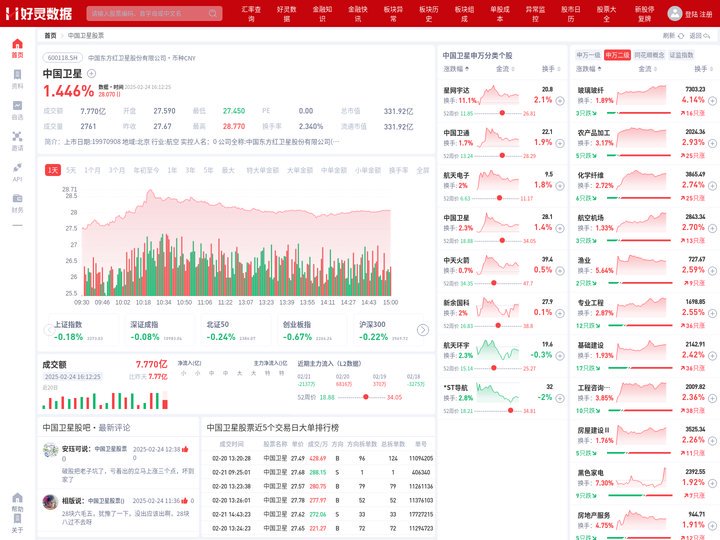Switch chart range to 1个月
This screenshot has height=540, width=720.
coord(92,170)
